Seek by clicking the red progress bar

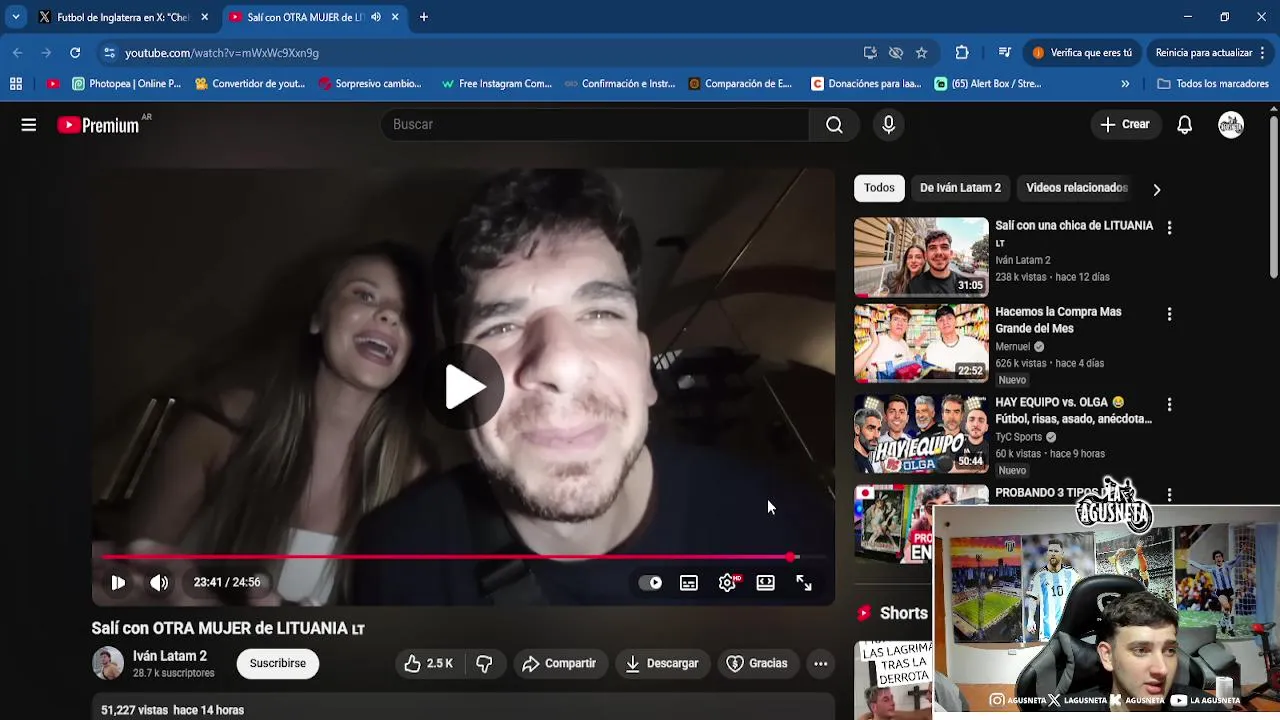[445, 557]
